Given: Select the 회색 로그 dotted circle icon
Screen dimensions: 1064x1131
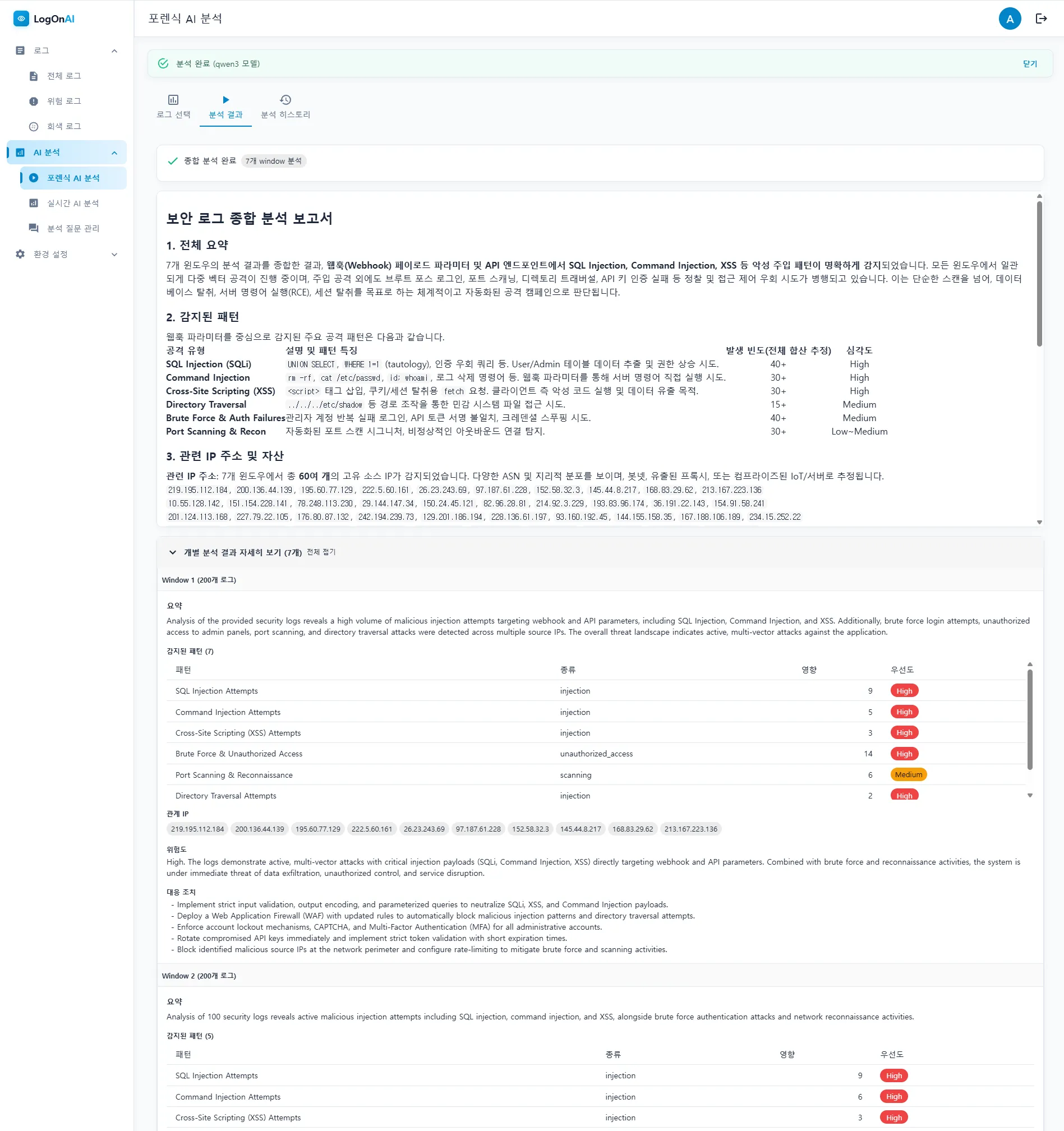Looking at the screenshot, I should (34, 127).
